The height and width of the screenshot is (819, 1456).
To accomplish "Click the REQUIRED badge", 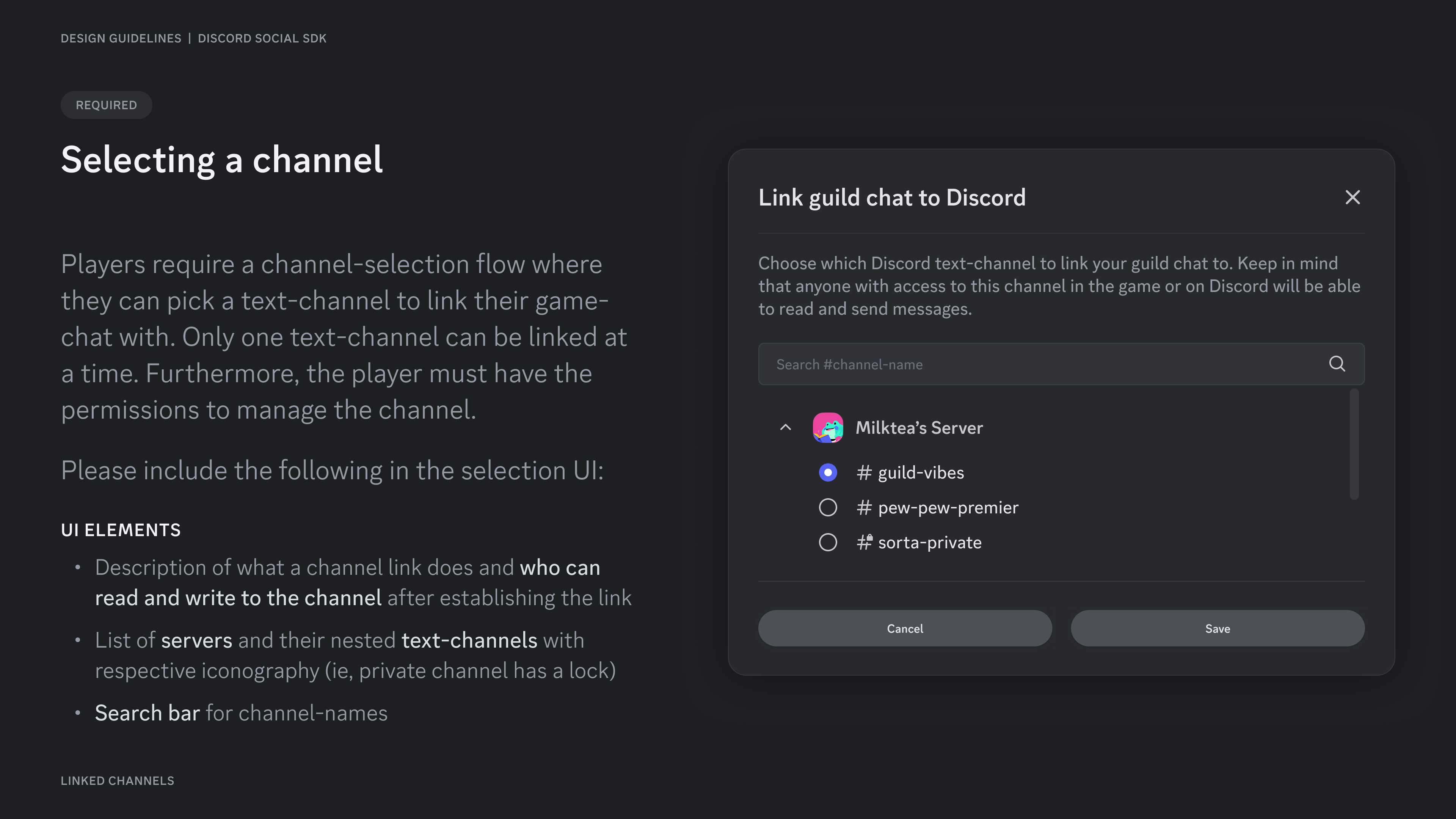I will (106, 105).
